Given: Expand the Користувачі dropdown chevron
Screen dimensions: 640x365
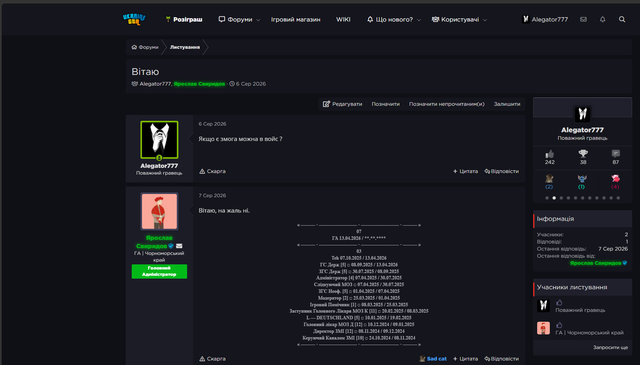Looking at the screenshot, I should pos(485,20).
